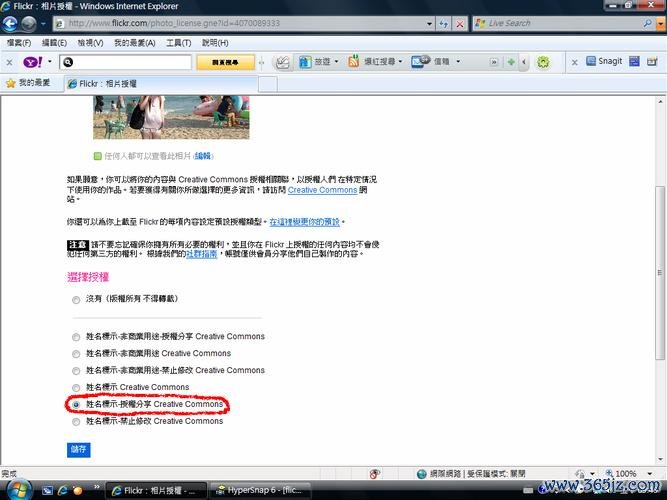Click the left-arrow collapse toolbar icon
667x500 pixels.
click(524, 63)
